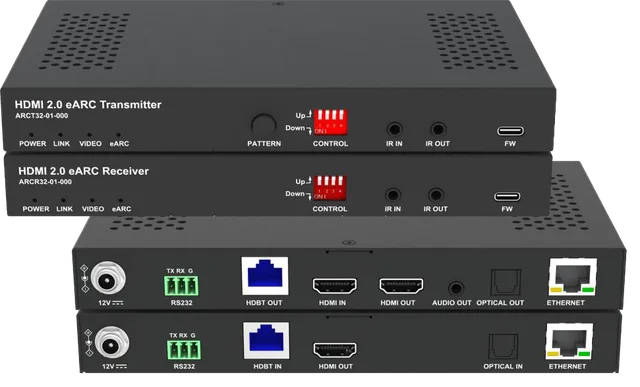The image size is (640, 387).
Task: Select the FW USB-C port on Transmitter
Action: pyautogui.click(x=510, y=131)
